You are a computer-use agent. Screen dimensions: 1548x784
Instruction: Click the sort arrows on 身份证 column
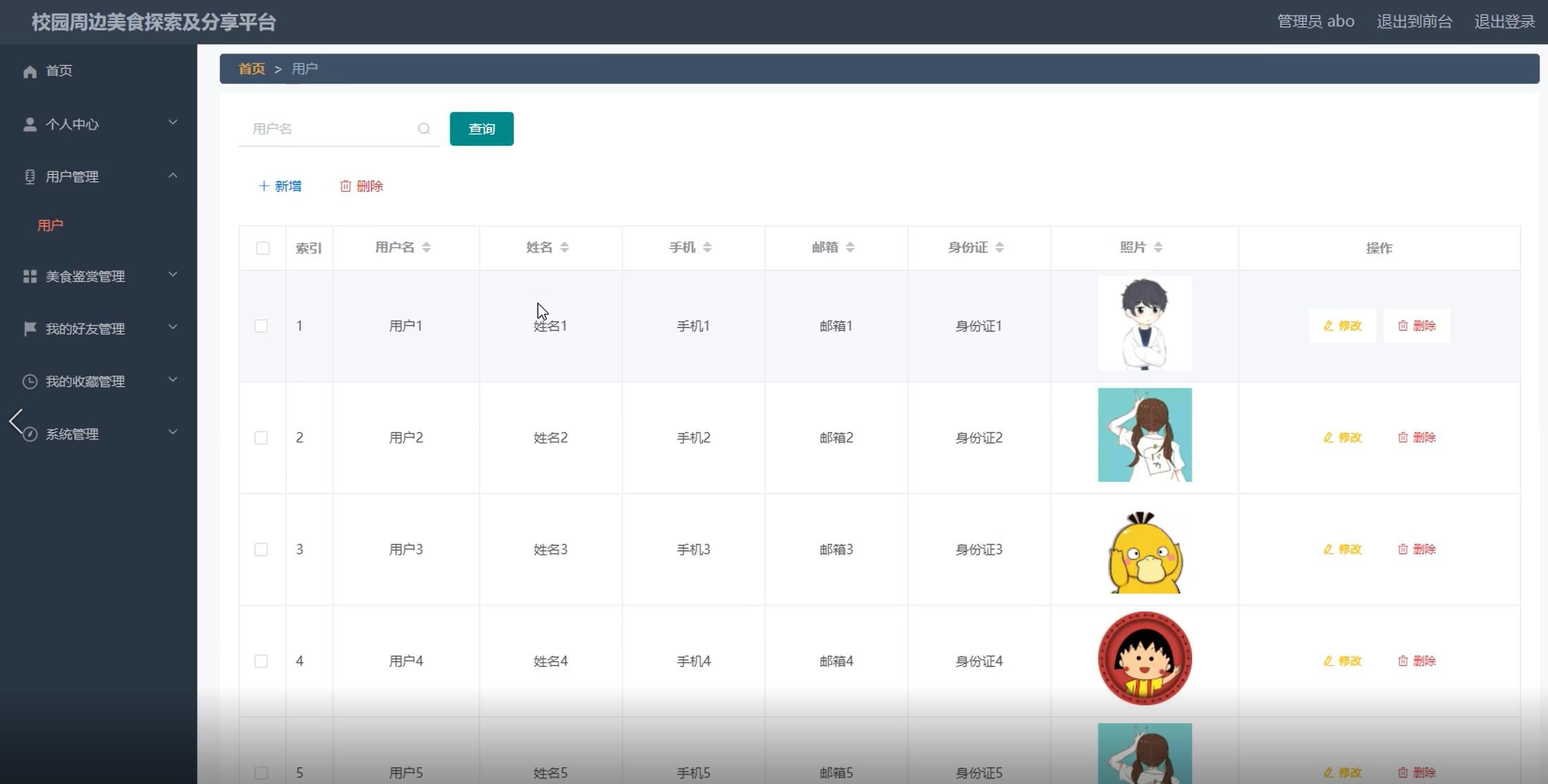pos(999,247)
